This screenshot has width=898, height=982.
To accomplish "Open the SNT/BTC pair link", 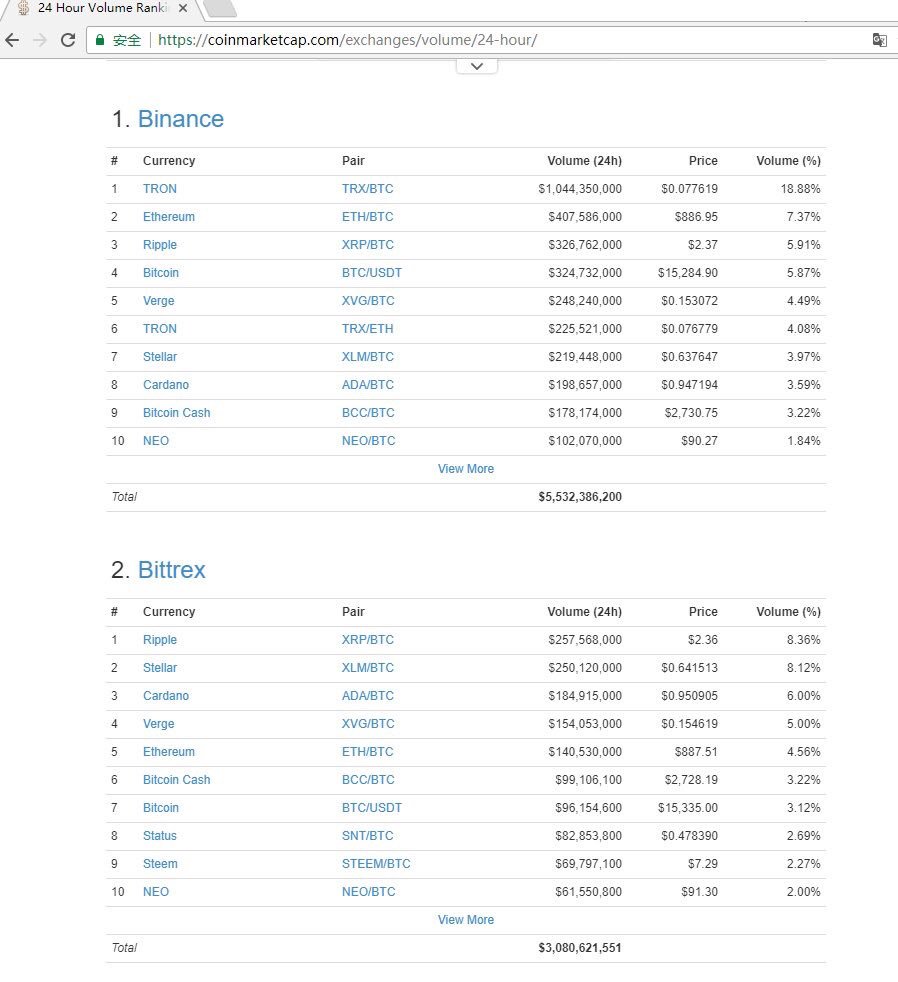I will [x=368, y=836].
